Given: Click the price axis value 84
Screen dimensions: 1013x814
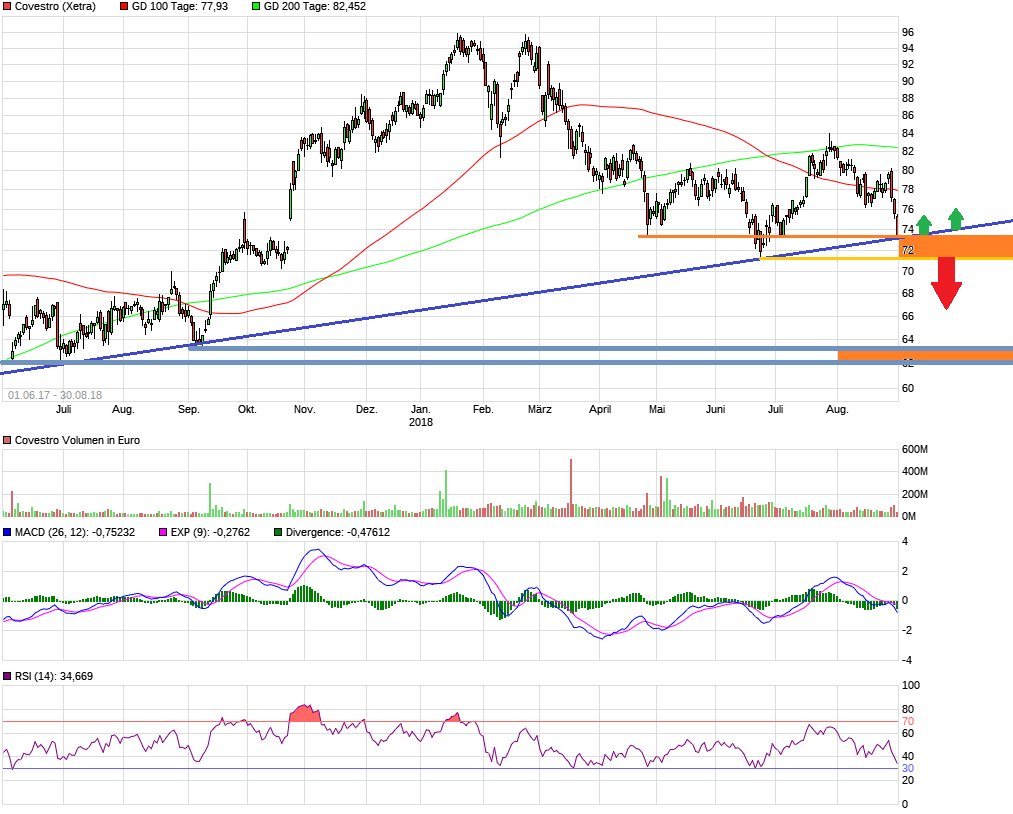Looking at the screenshot, I should 908,134.
